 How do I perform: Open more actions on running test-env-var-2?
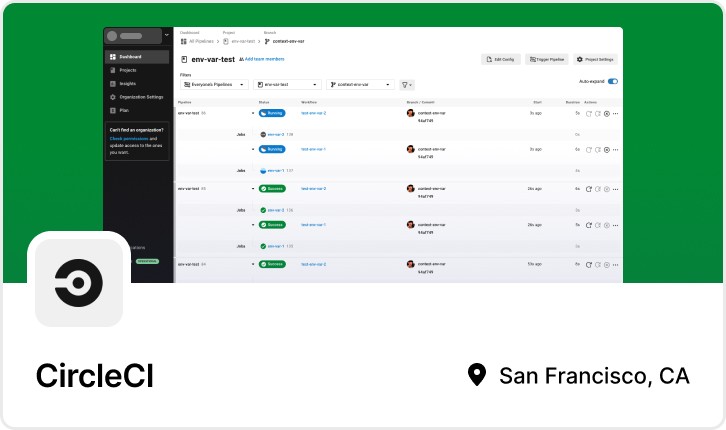615,113
